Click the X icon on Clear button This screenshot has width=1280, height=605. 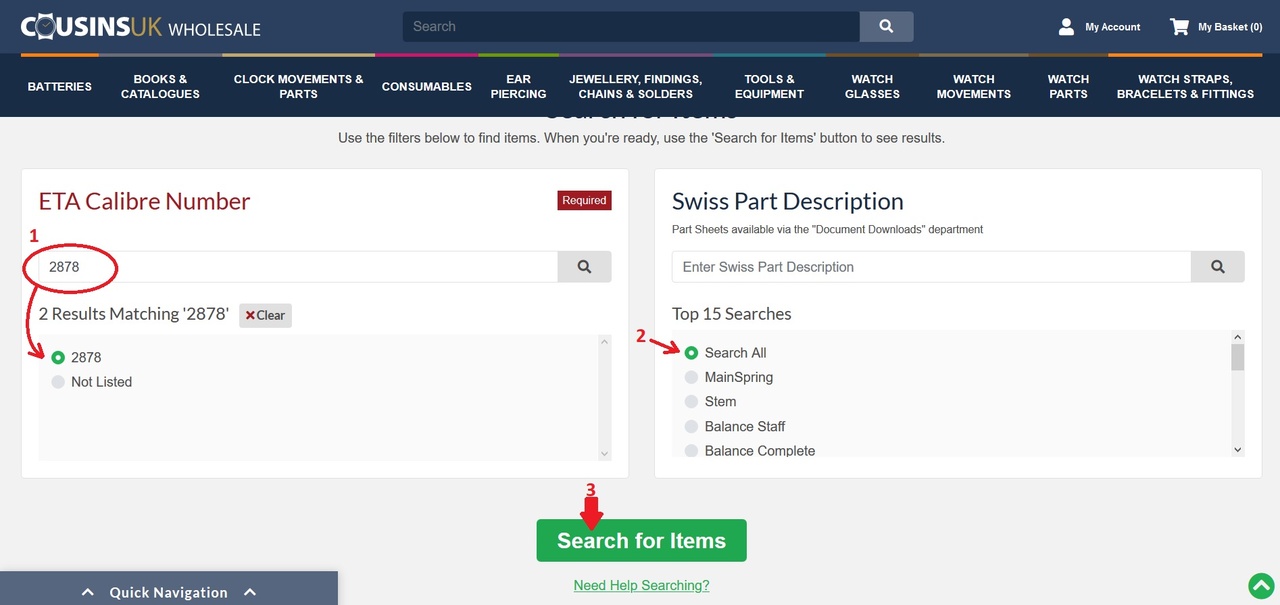tap(250, 315)
